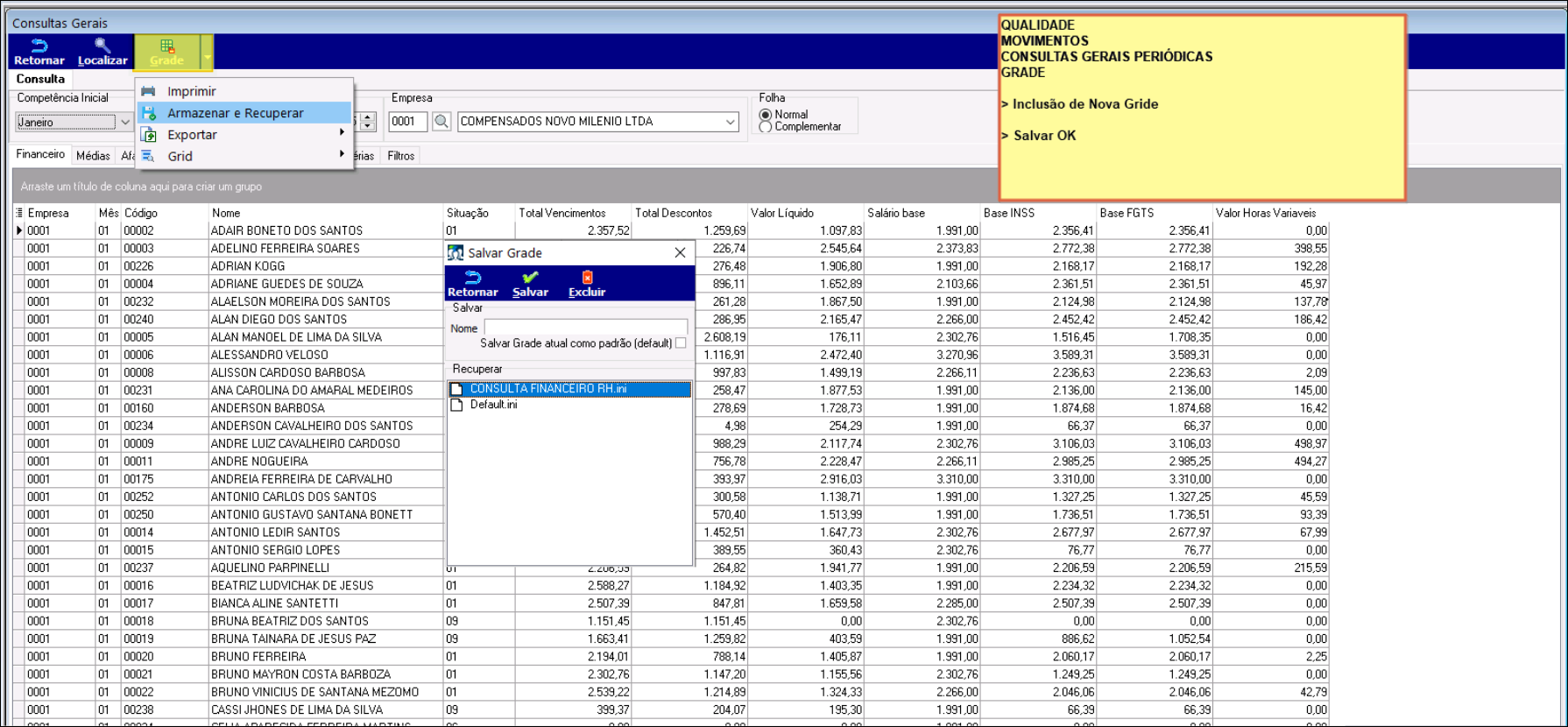Click the Grade button dropdown arrow
Viewport: 1568px width, 727px height.
coord(208,58)
